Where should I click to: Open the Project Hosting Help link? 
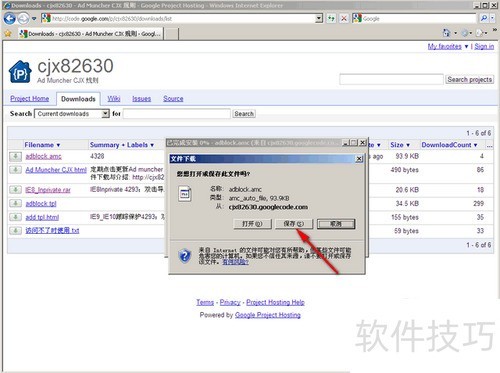[275, 302]
